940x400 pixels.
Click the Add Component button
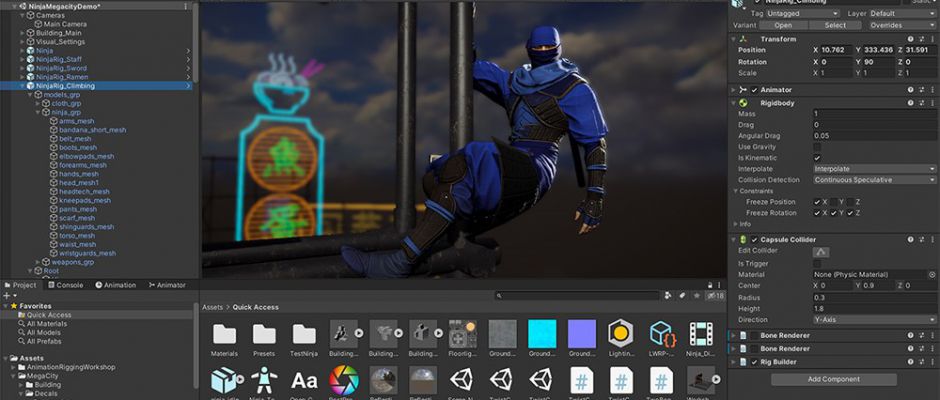[x=833, y=379]
